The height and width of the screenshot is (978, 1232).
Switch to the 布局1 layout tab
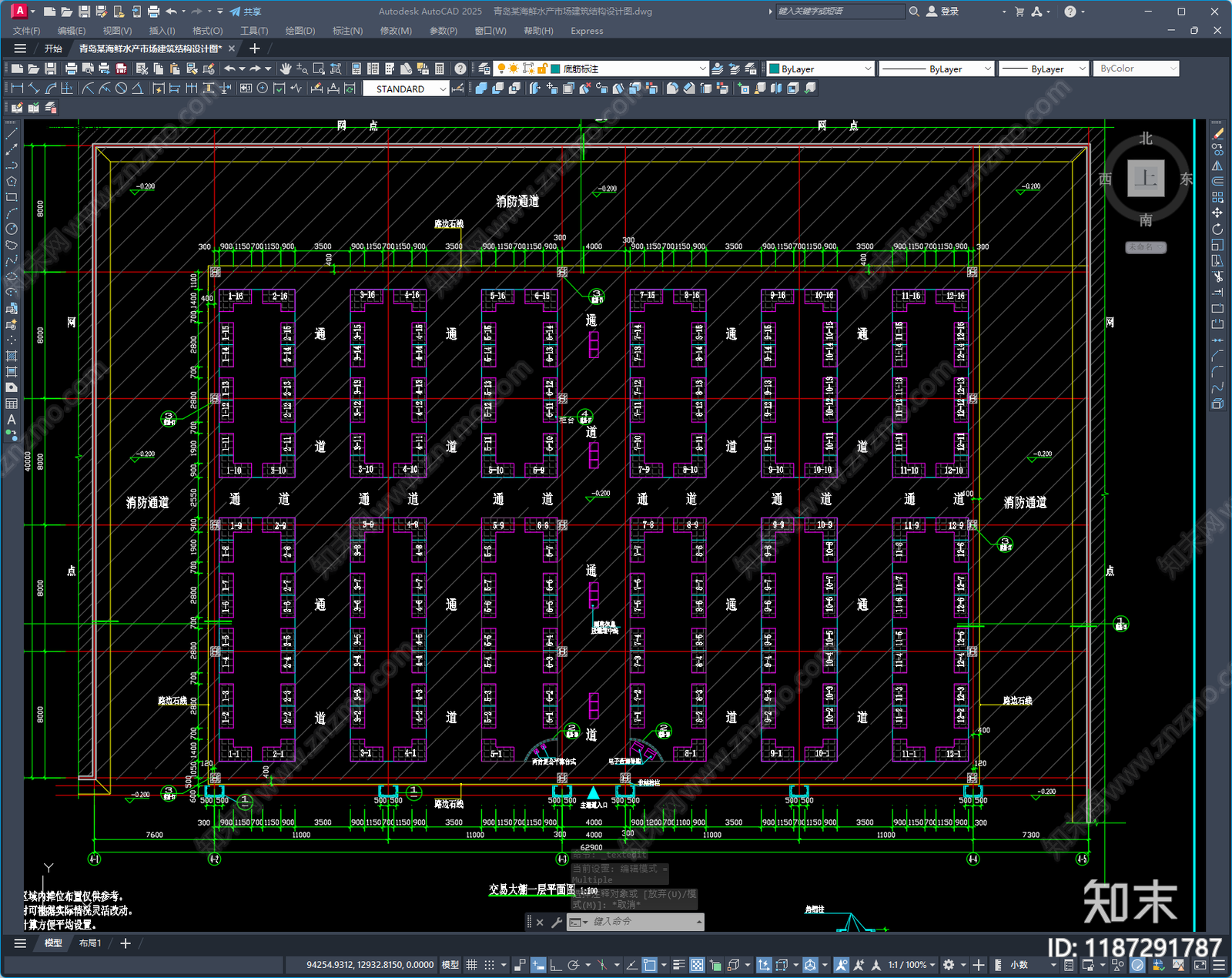click(90, 943)
